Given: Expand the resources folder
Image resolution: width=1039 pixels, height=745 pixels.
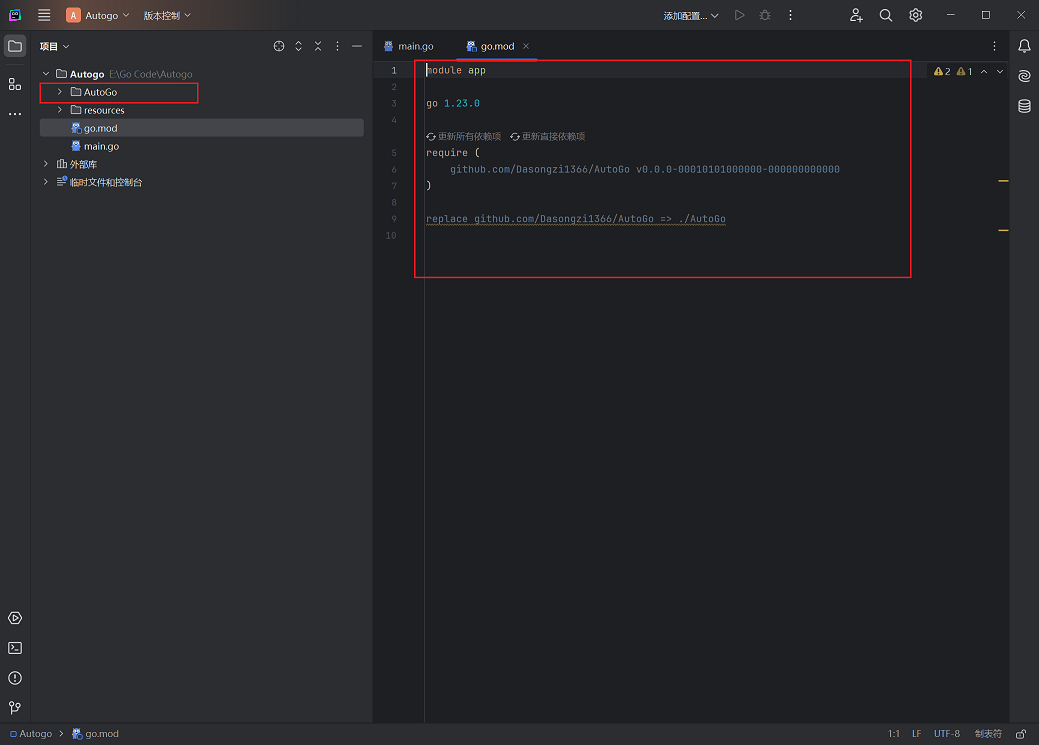Looking at the screenshot, I should pos(60,110).
